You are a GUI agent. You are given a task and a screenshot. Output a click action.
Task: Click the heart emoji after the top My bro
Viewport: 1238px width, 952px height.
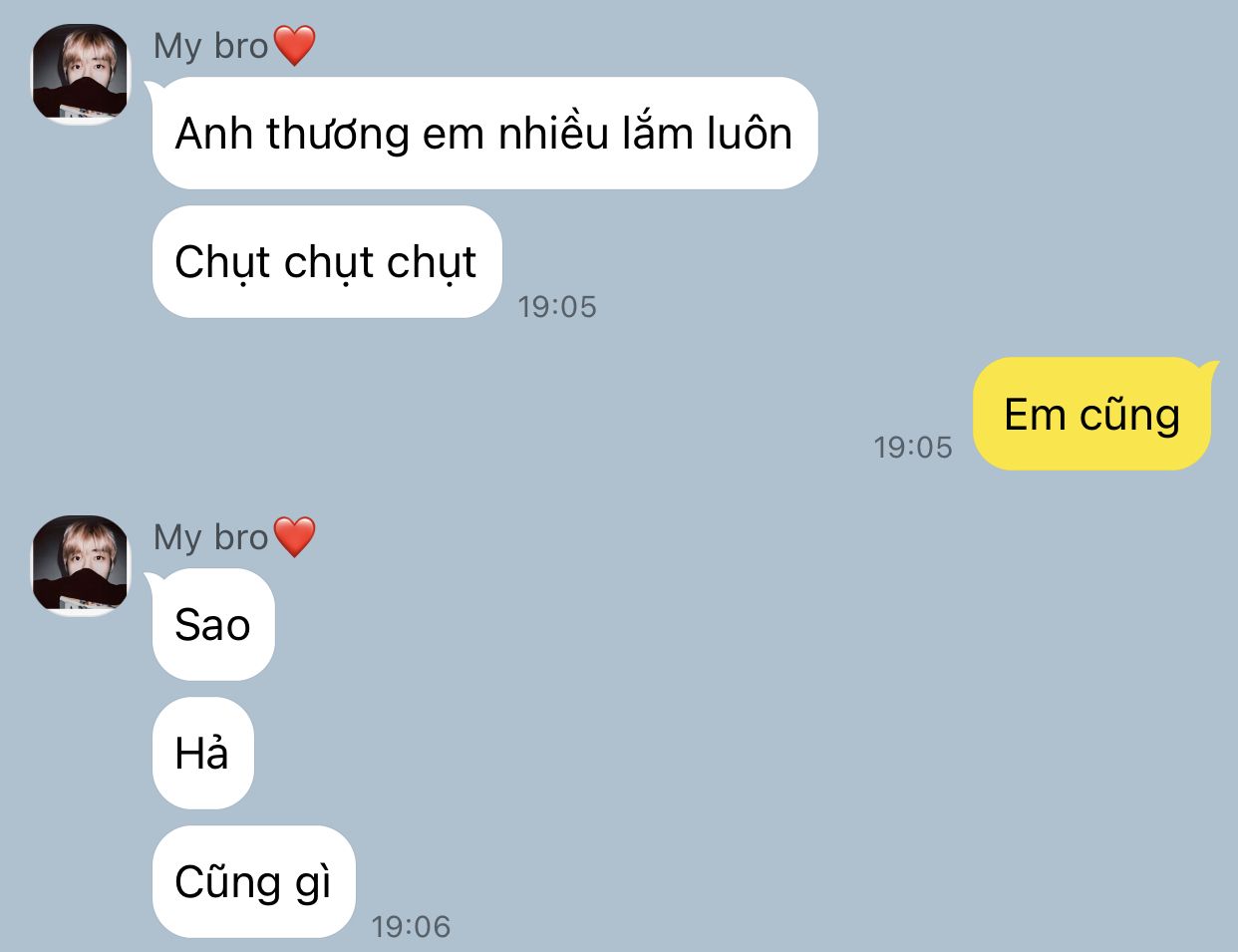pyautogui.click(x=294, y=46)
